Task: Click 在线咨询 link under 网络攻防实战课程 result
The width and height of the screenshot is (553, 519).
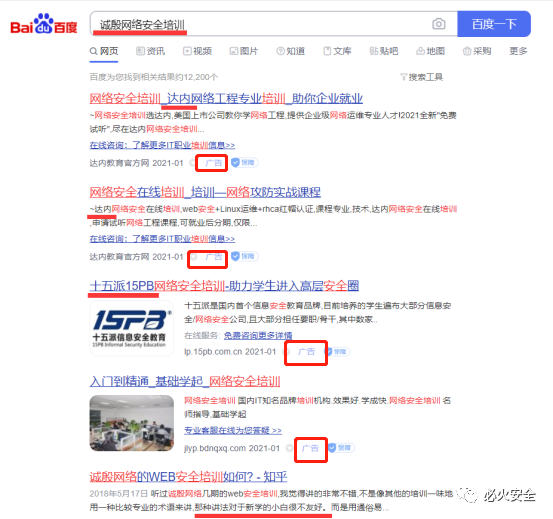Action: pos(162,239)
